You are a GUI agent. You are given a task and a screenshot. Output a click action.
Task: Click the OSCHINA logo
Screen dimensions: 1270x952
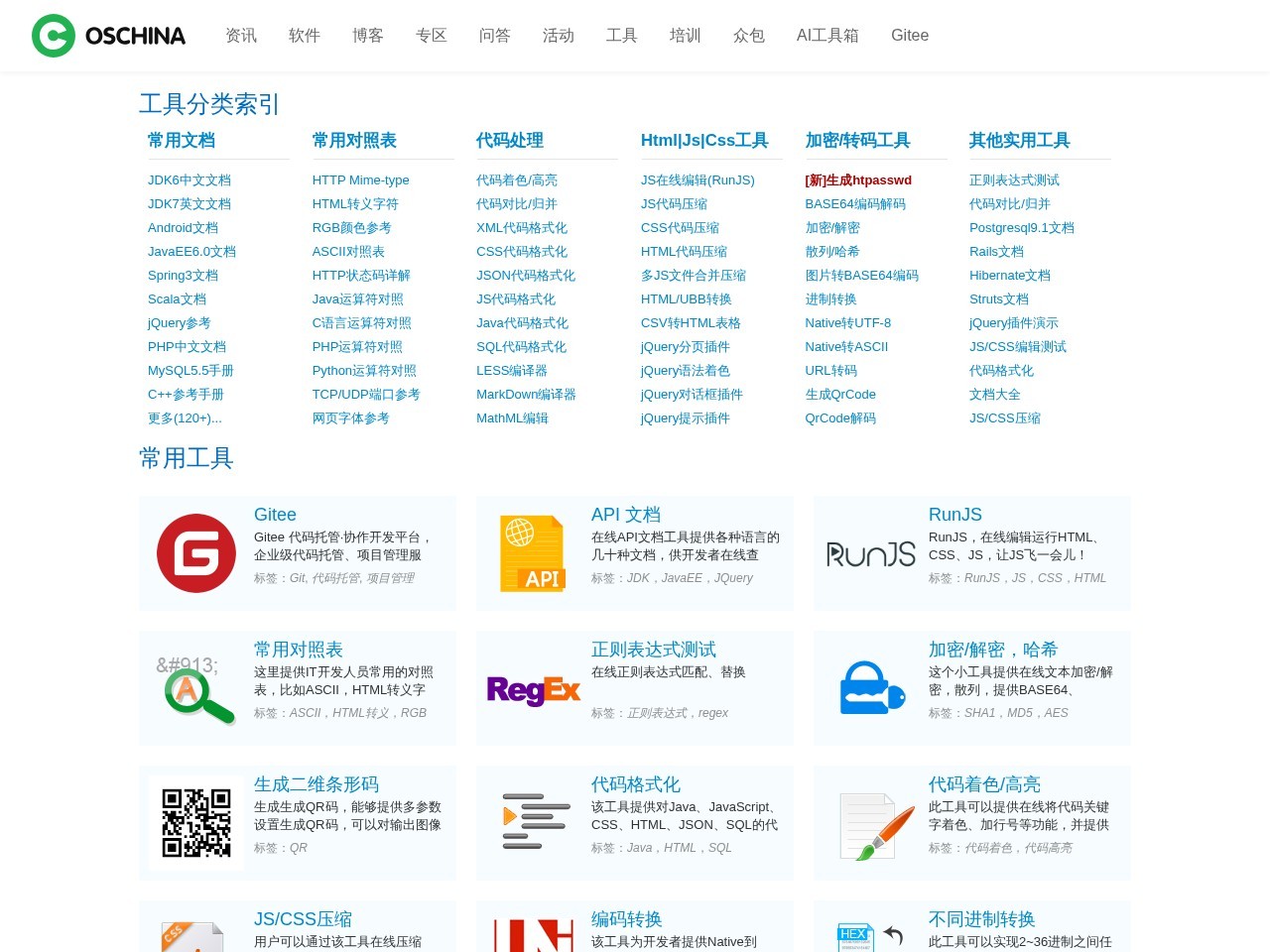coord(108,36)
